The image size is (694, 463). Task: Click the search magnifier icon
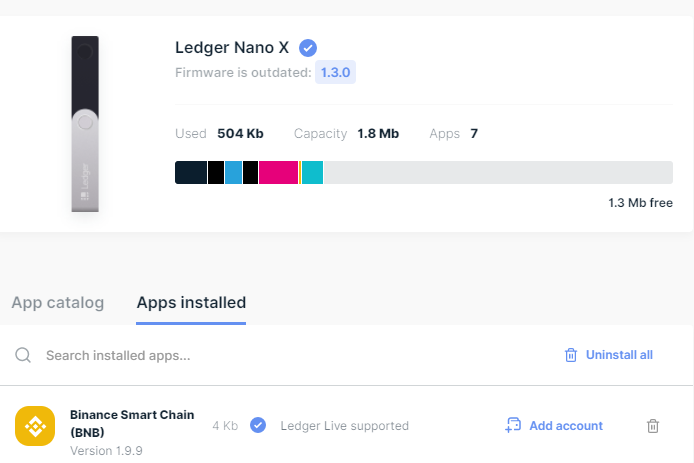pos(23,355)
